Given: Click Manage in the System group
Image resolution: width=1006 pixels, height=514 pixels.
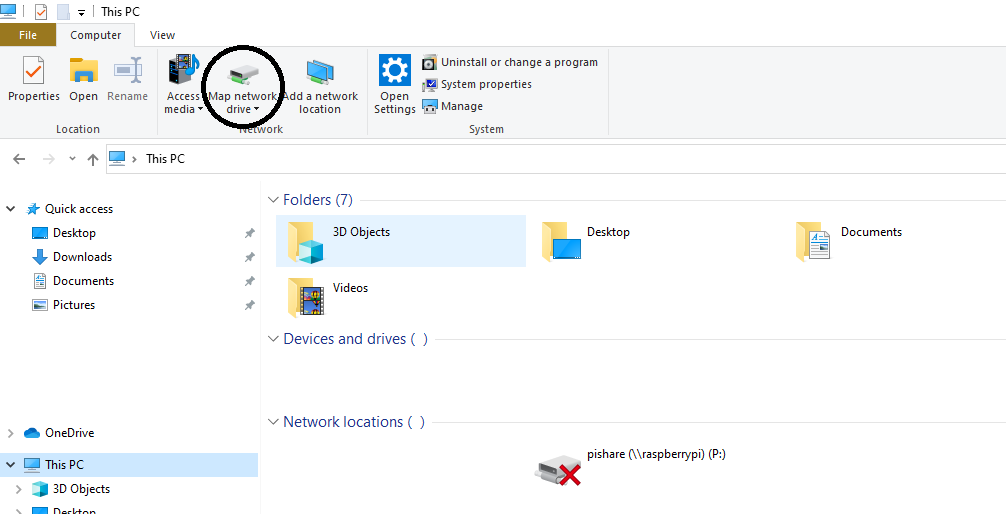Looking at the screenshot, I should coord(461,106).
